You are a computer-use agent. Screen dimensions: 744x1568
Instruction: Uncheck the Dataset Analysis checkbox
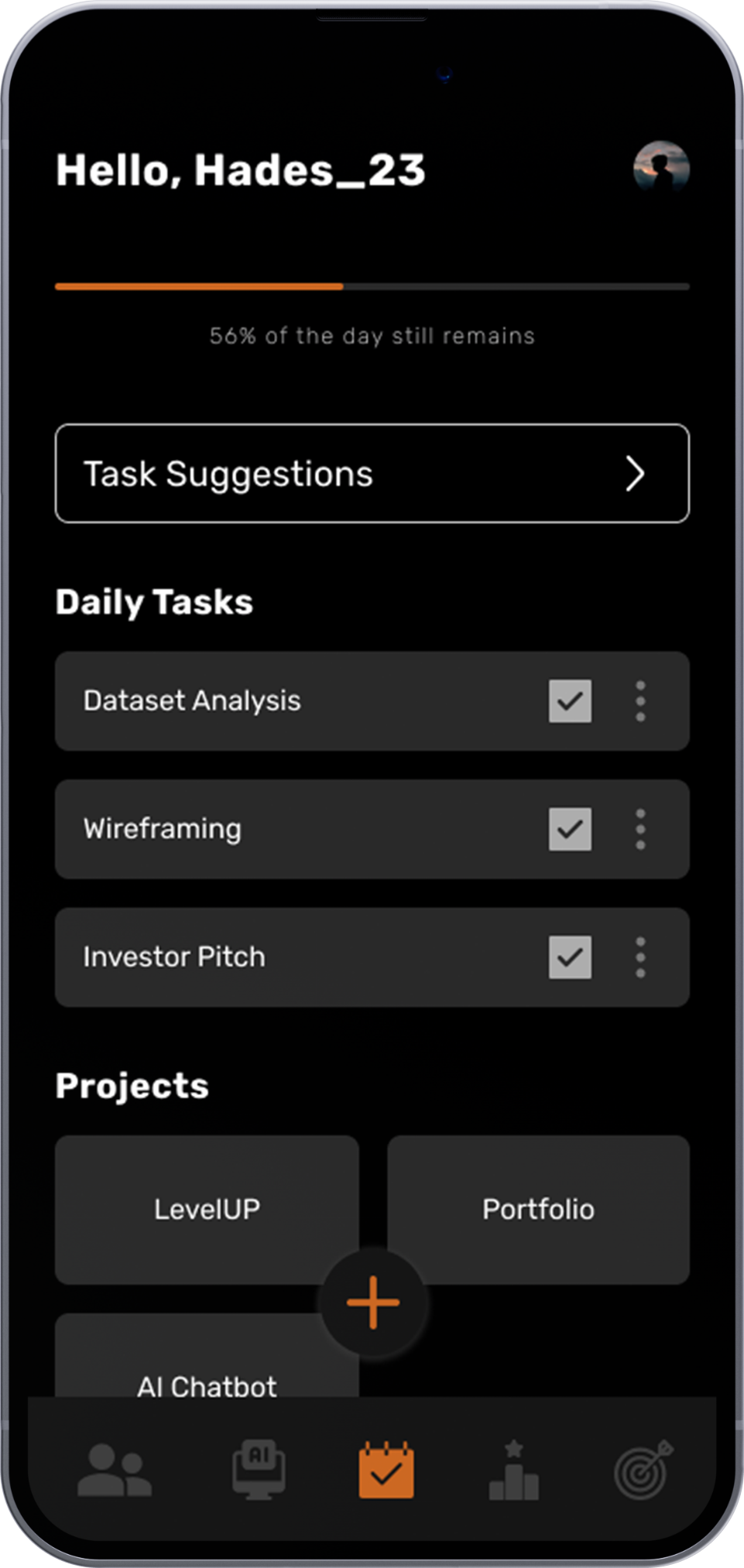click(x=570, y=701)
